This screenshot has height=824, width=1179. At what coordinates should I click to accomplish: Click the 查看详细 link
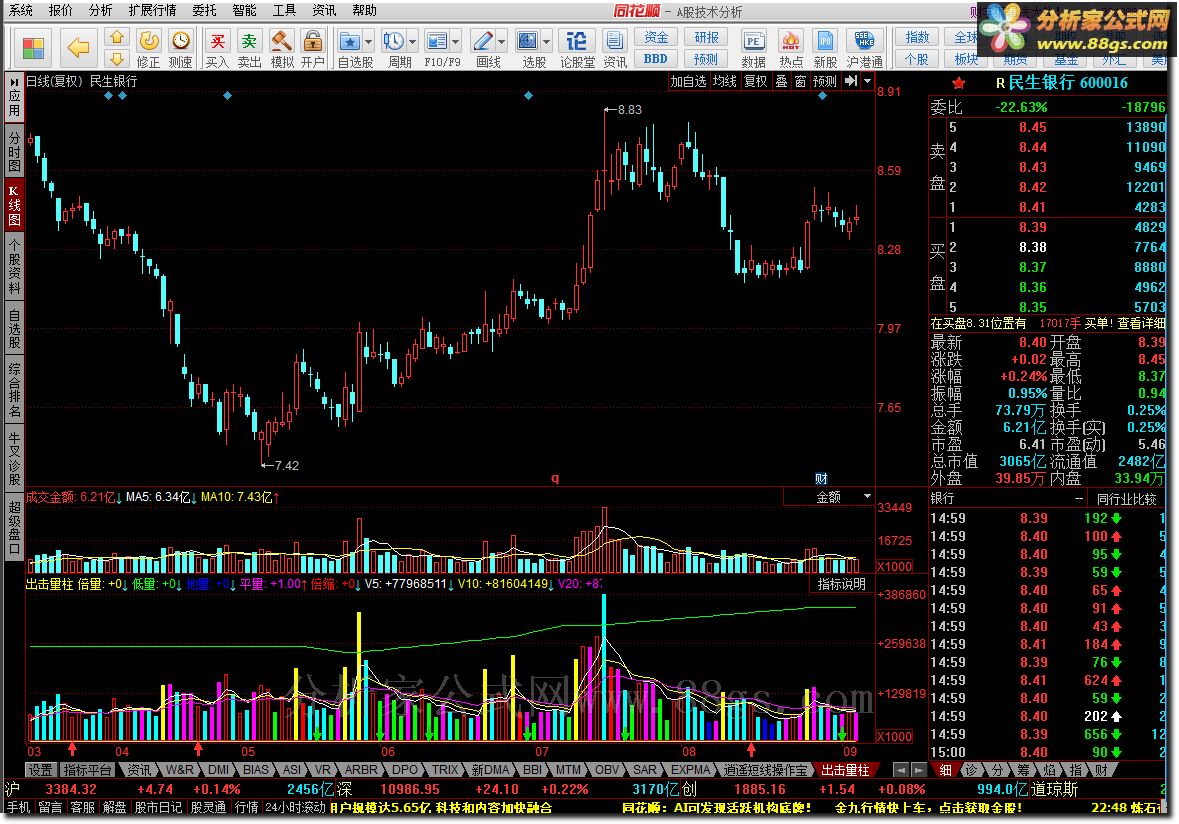[1141, 323]
